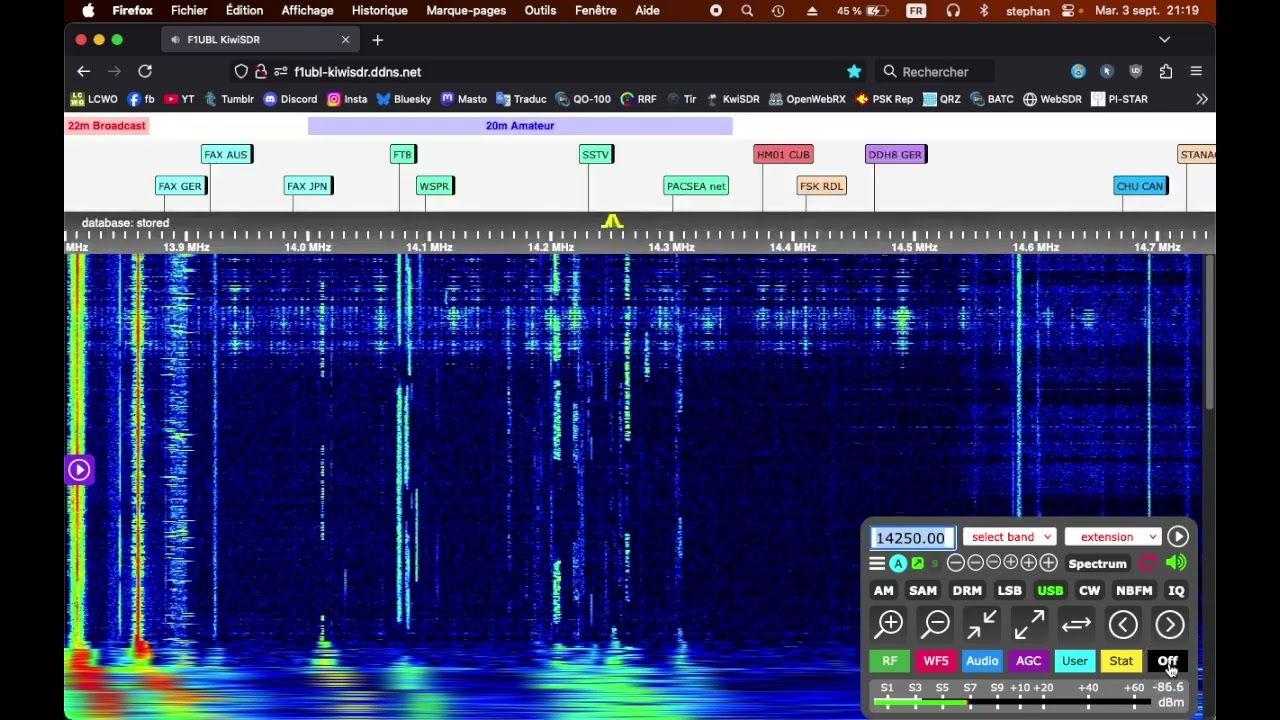Screen dimensions: 1280x720
Task: Select IQ demodulation mode
Action: (1176, 591)
